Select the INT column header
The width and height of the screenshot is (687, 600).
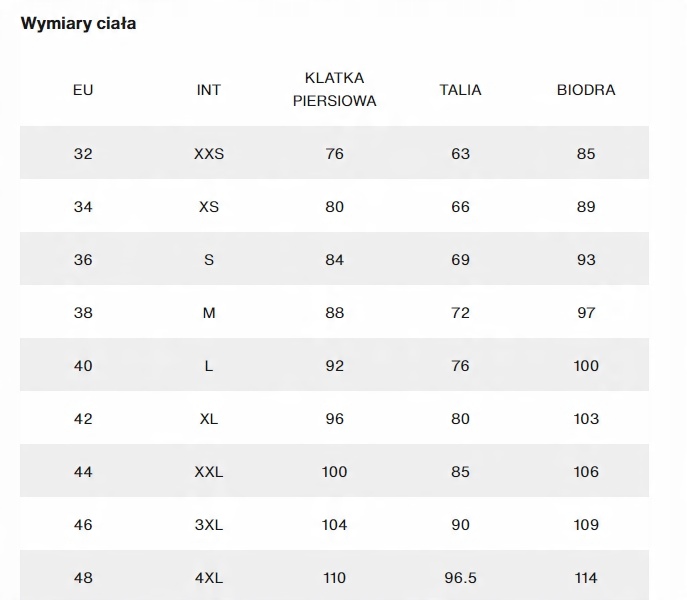(209, 90)
